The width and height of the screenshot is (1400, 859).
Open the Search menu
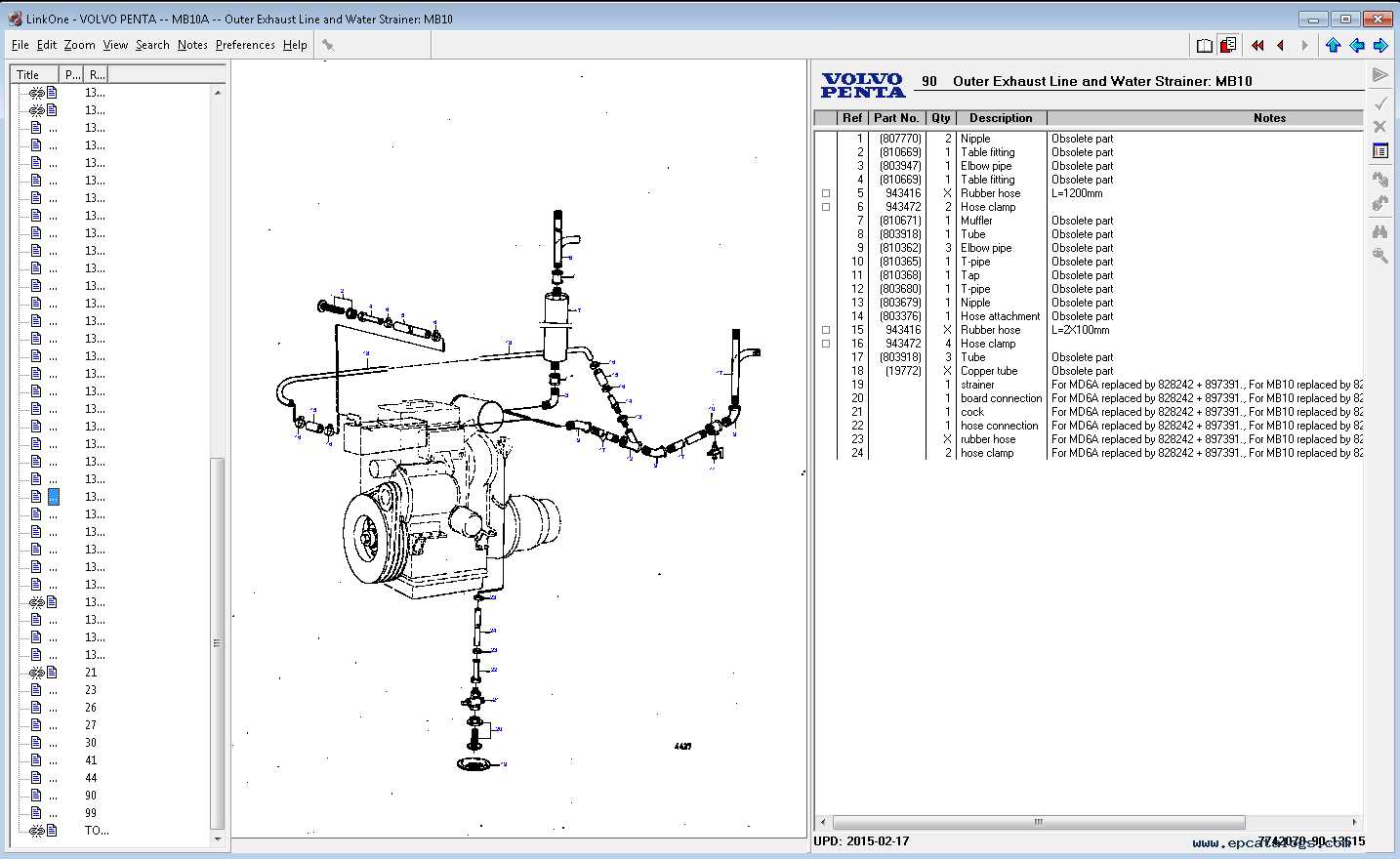[152, 45]
